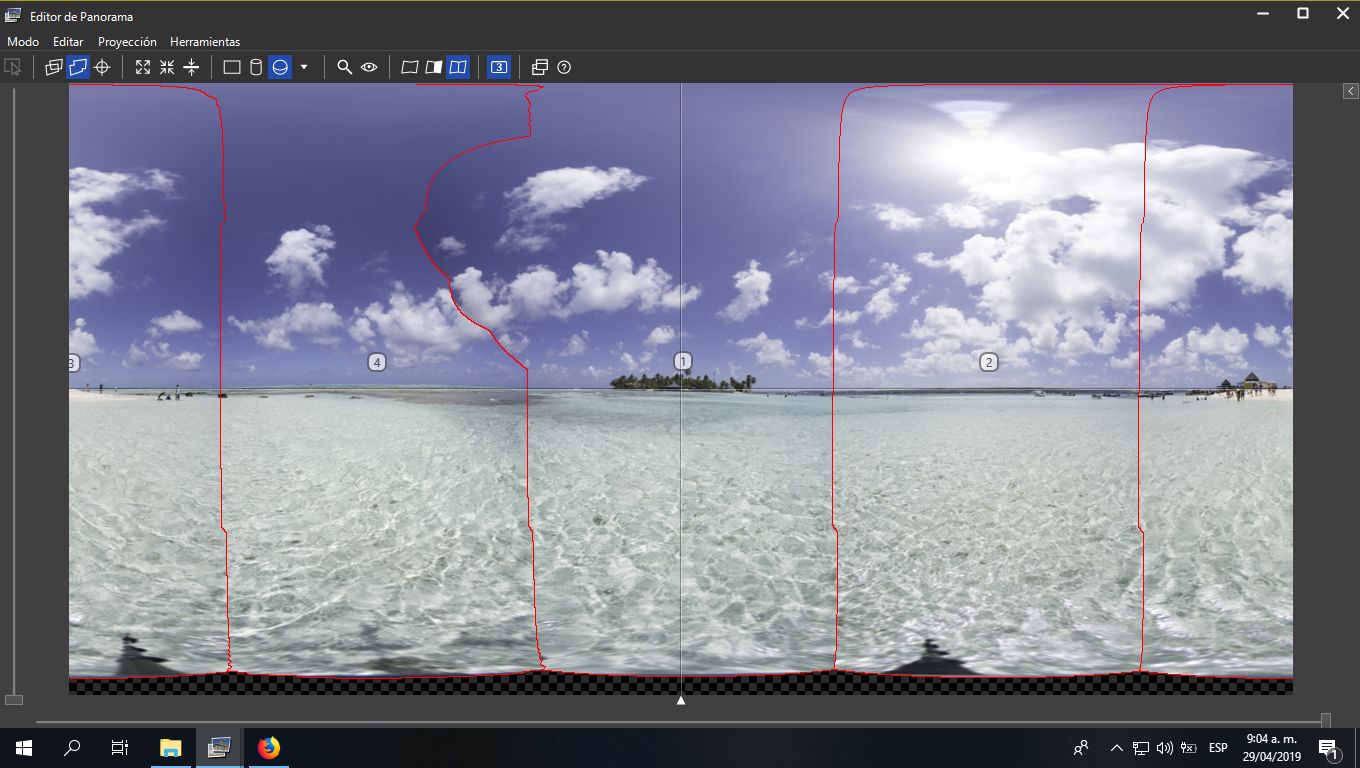Click image number label 4 in panorama
1360x768 pixels.
[x=377, y=362]
